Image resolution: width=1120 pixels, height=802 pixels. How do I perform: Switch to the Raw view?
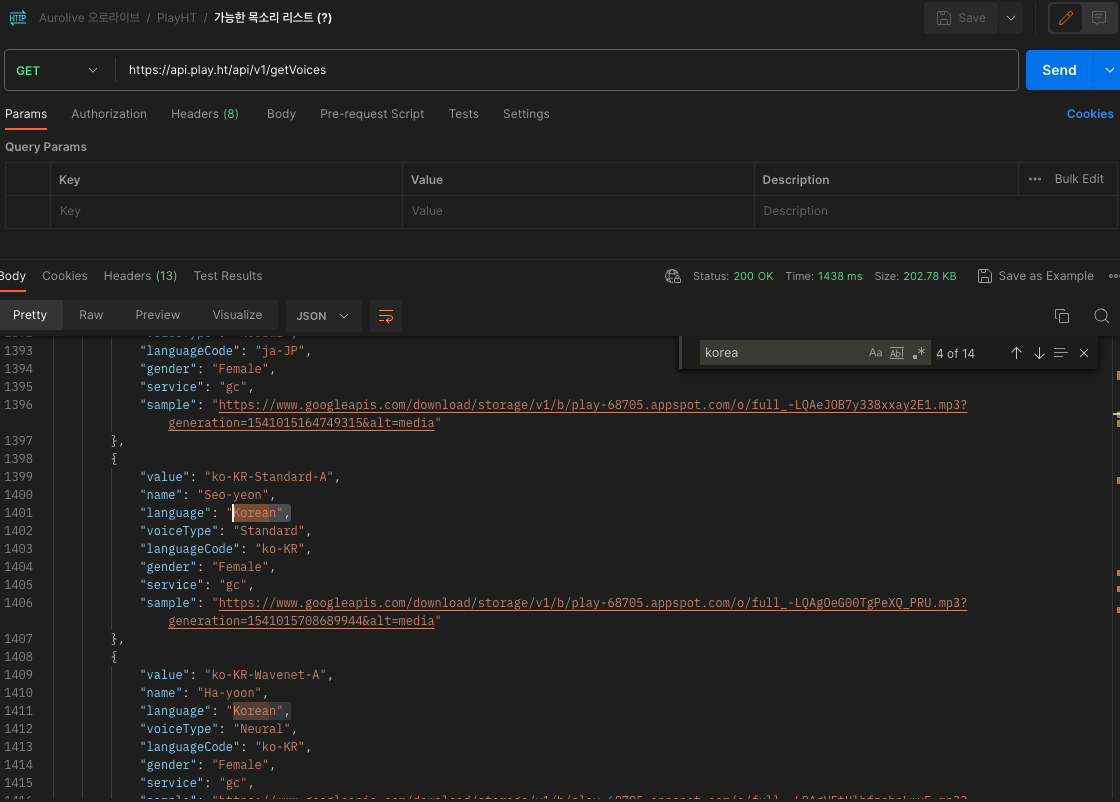(91, 315)
